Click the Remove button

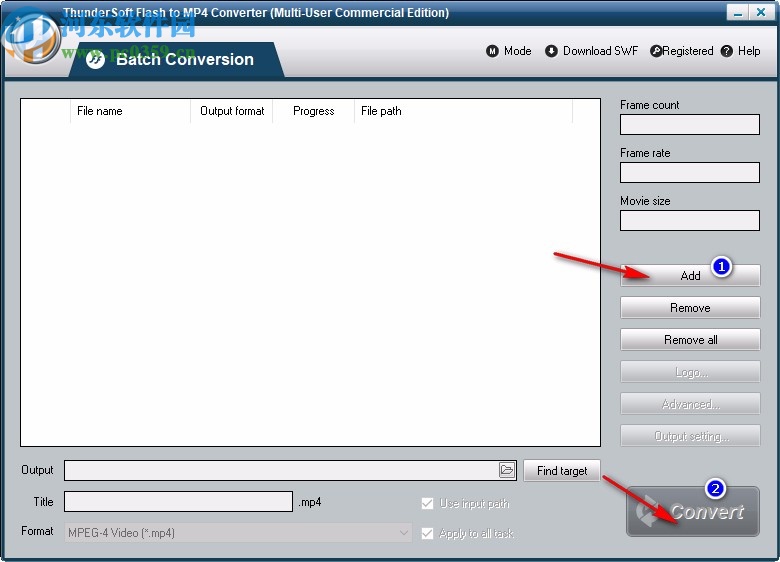(x=690, y=308)
